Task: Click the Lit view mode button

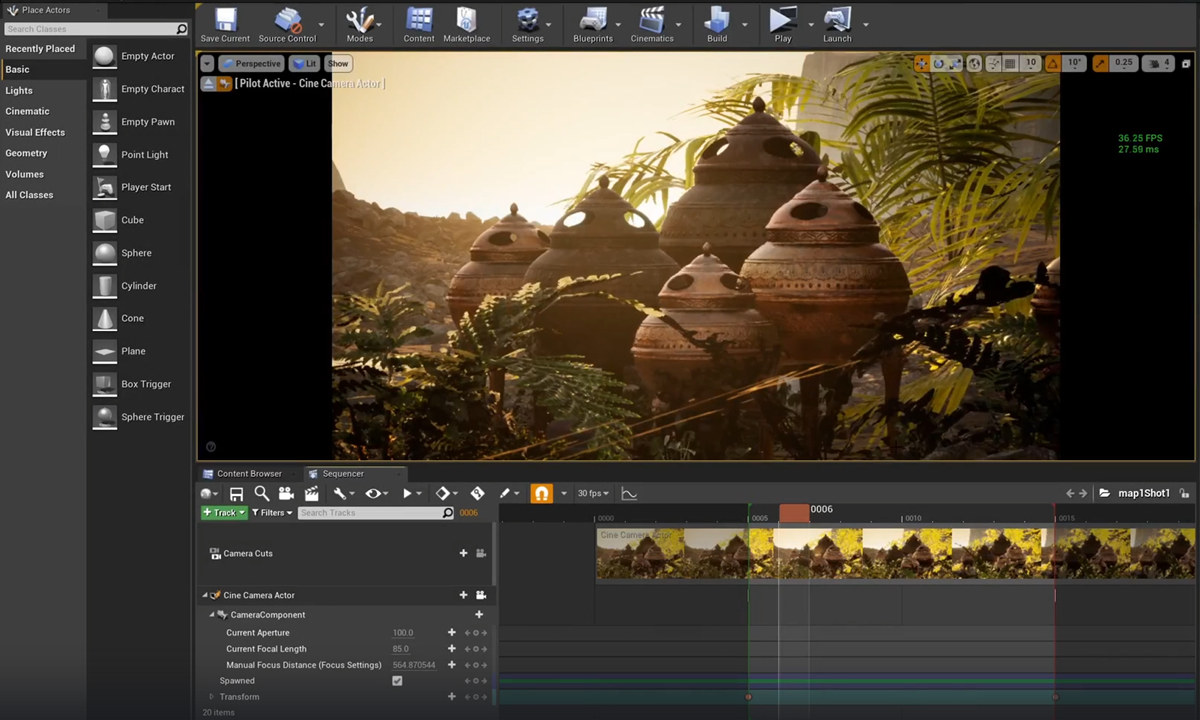Action: (x=305, y=64)
